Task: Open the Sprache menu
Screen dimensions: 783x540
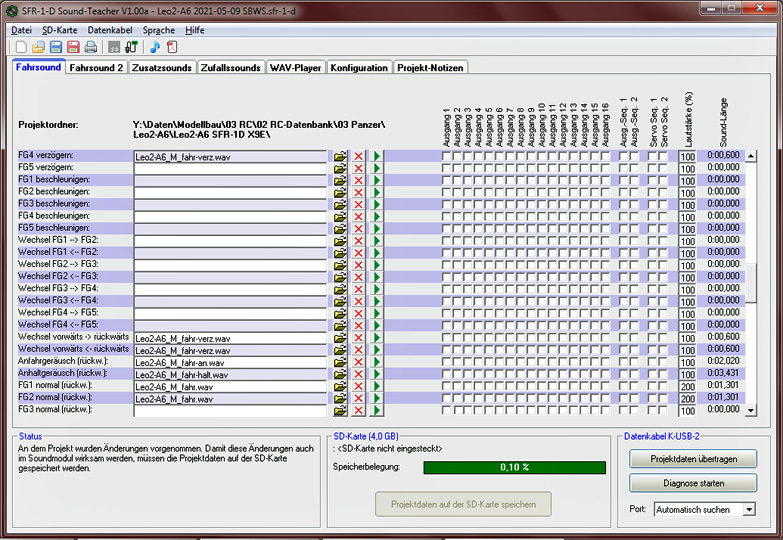Action: 159,30
